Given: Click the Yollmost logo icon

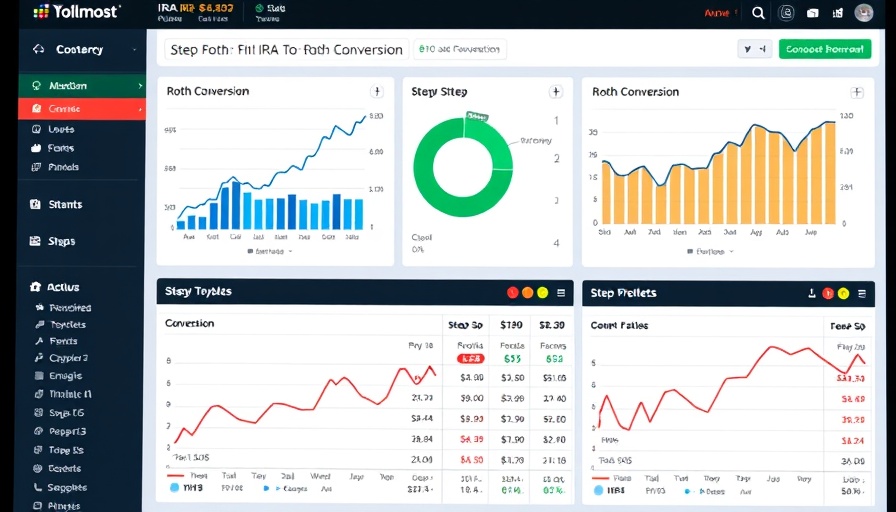Looking at the screenshot, I should point(39,12).
